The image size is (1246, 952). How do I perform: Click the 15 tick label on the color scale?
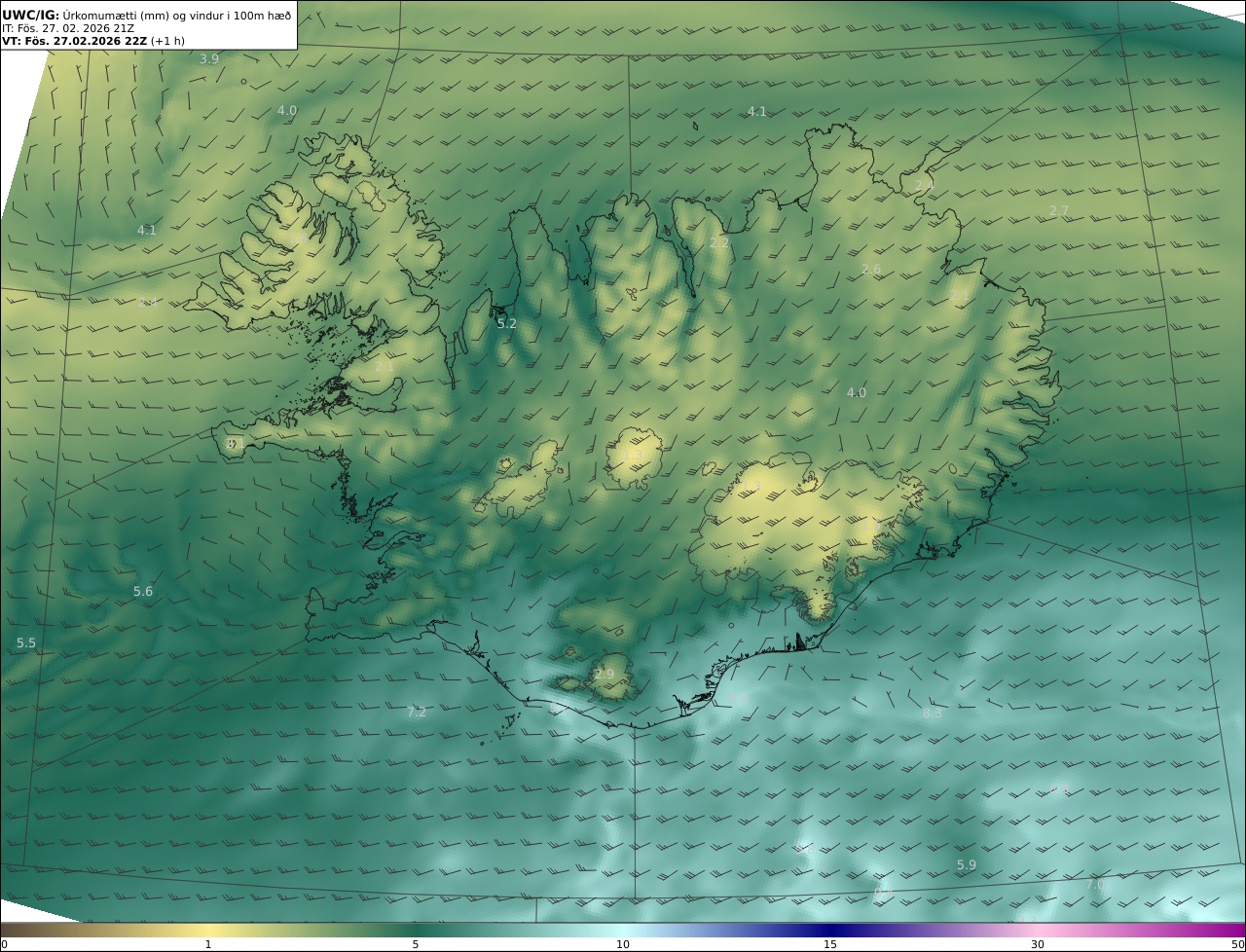pyautogui.click(x=830, y=945)
